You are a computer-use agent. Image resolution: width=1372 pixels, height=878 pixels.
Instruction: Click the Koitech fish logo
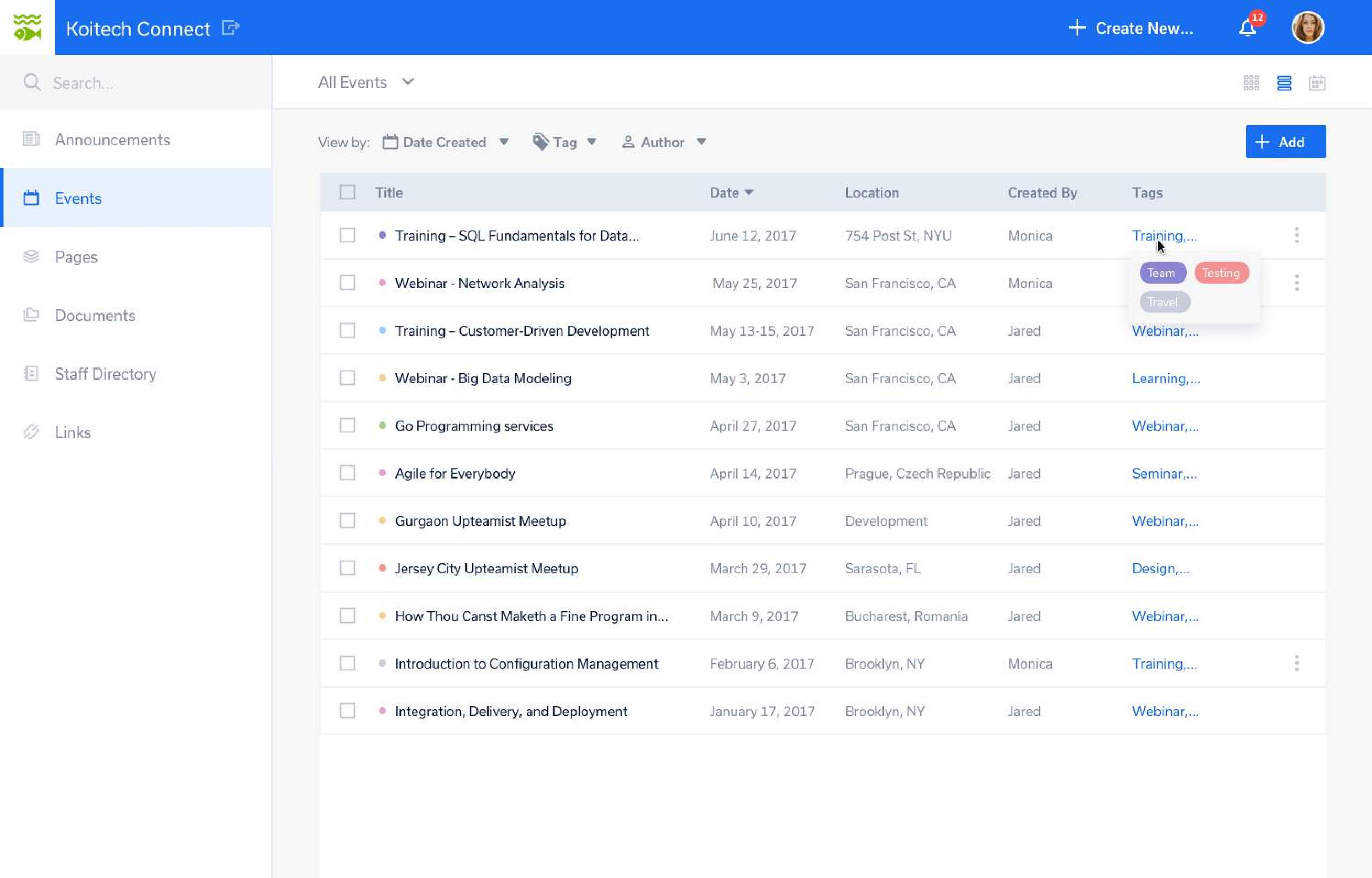27,27
